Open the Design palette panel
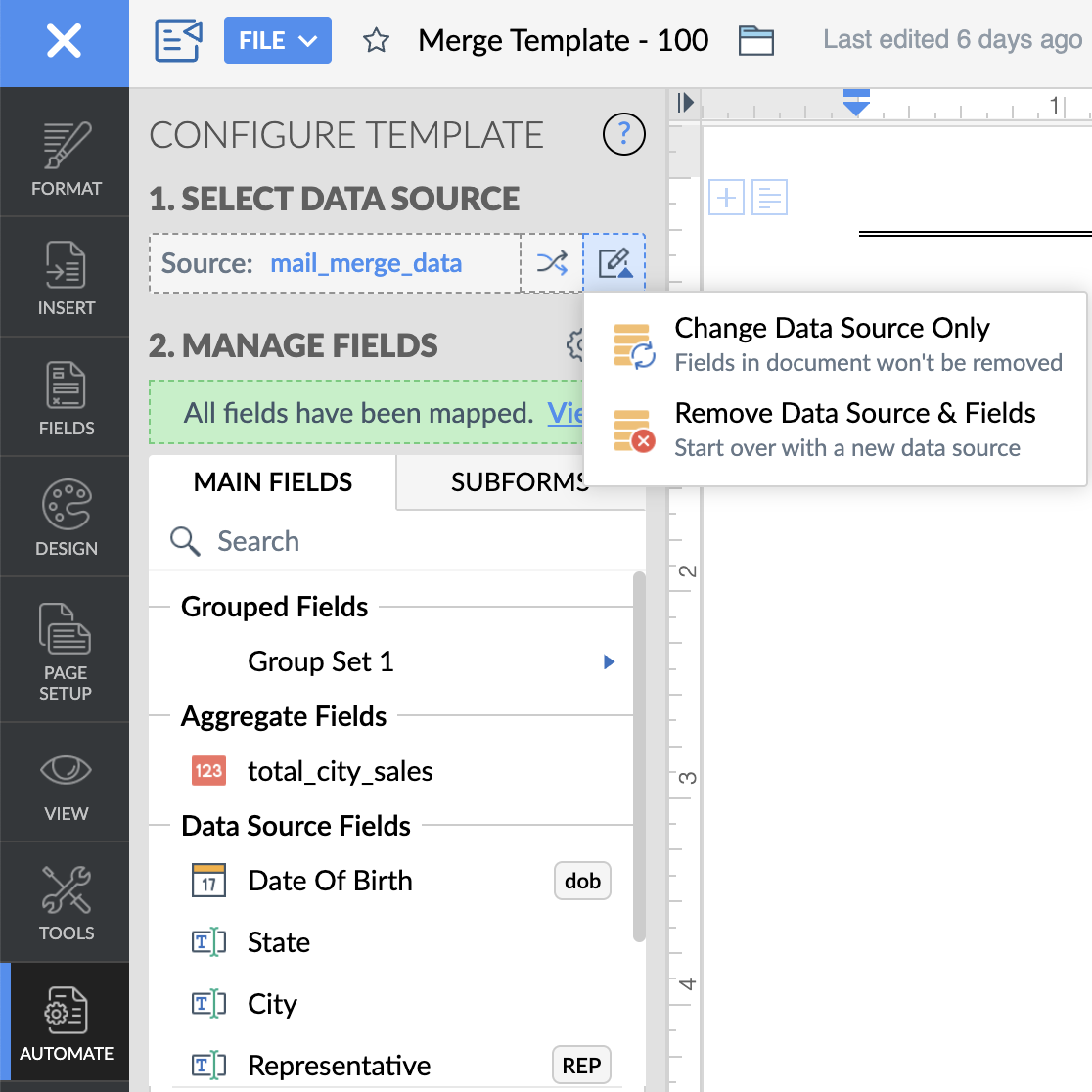The image size is (1092, 1092). [66, 518]
